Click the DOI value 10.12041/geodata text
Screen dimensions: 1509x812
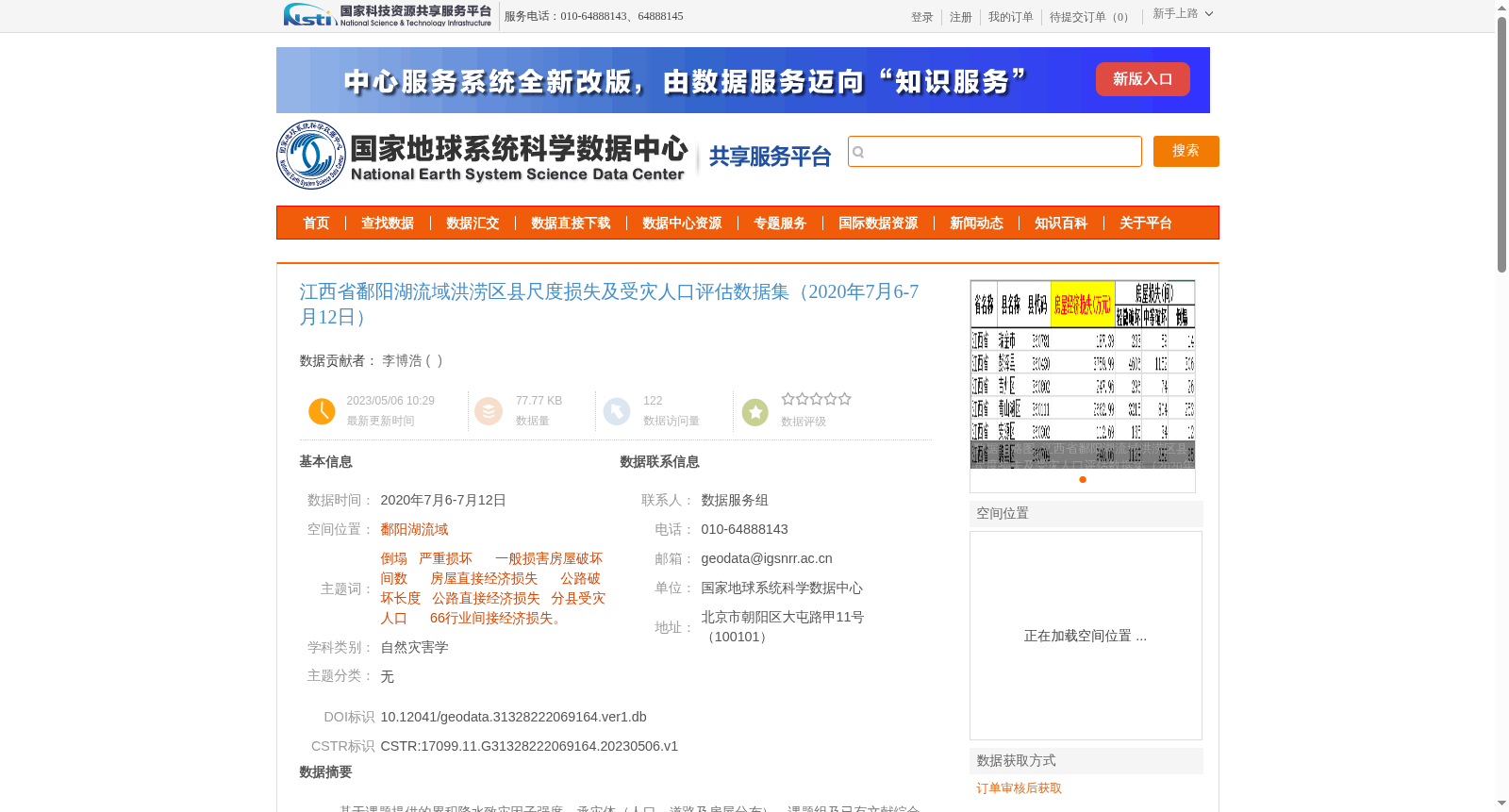513,717
